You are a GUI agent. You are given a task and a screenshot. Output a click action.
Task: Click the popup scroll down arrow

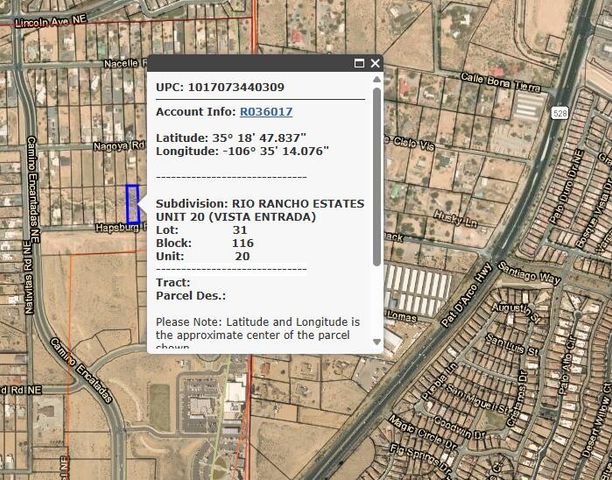[x=377, y=342]
